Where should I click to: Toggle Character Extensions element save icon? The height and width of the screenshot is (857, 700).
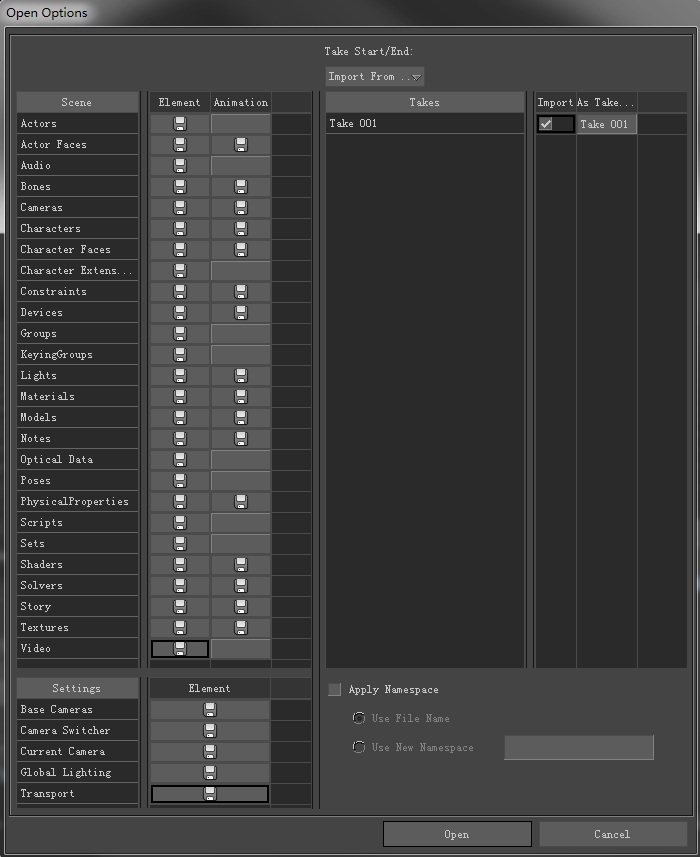tap(180, 271)
